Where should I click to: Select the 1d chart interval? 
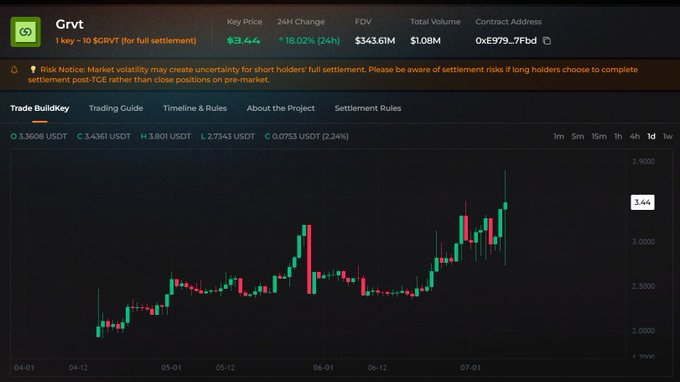pos(651,136)
